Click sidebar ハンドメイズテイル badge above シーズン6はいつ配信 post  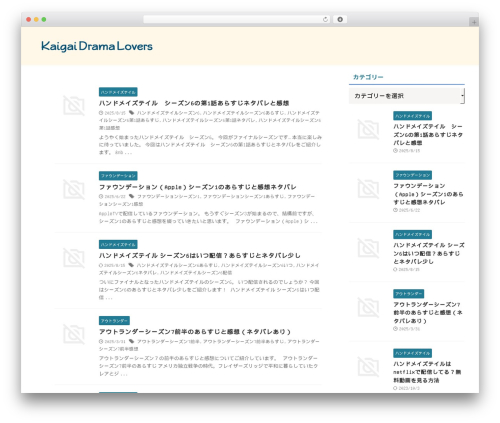pyautogui.click(x=412, y=235)
